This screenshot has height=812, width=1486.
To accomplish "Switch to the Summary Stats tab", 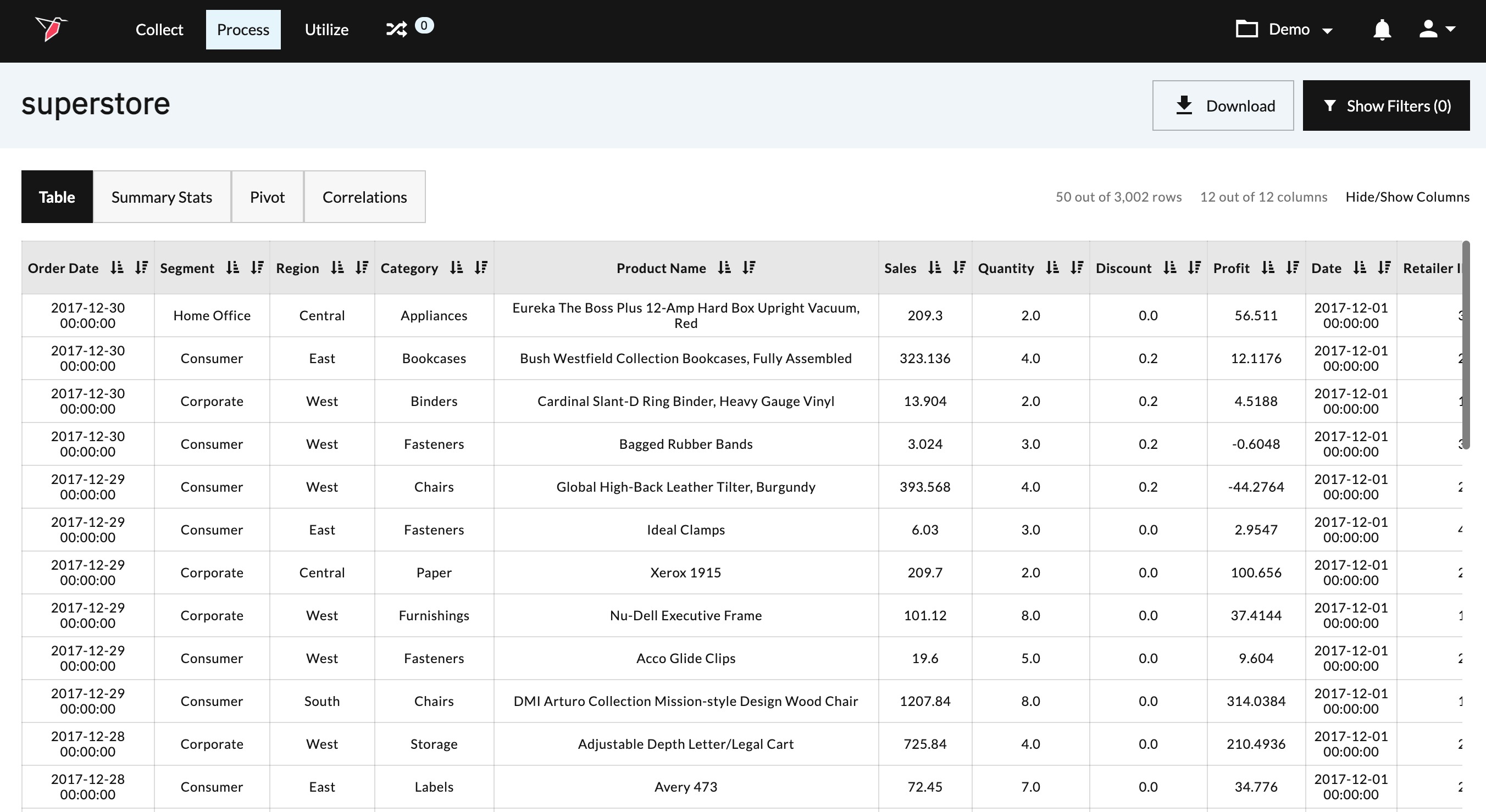I will click(162, 197).
